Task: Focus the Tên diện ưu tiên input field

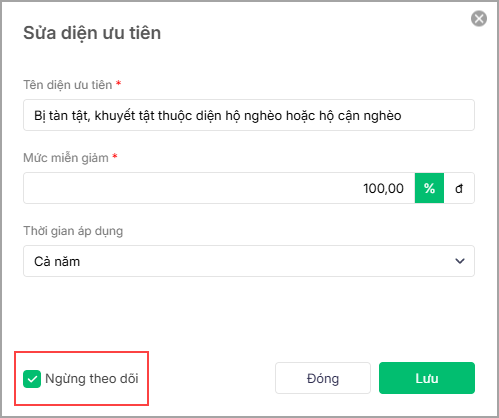Action: click(x=249, y=115)
